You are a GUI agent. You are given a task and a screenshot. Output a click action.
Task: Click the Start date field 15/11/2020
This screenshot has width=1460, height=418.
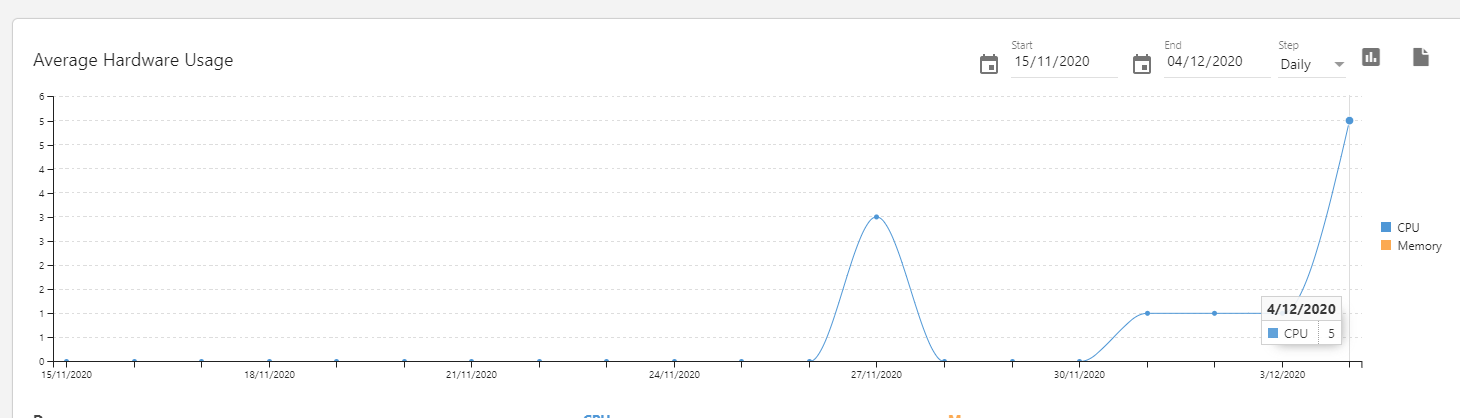[x=1062, y=61]
